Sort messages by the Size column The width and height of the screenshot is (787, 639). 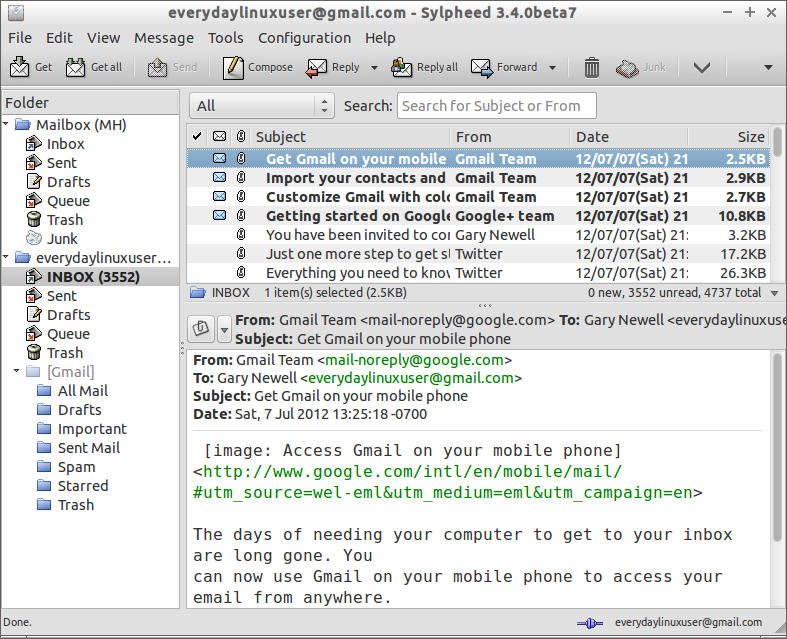(728, 137)
